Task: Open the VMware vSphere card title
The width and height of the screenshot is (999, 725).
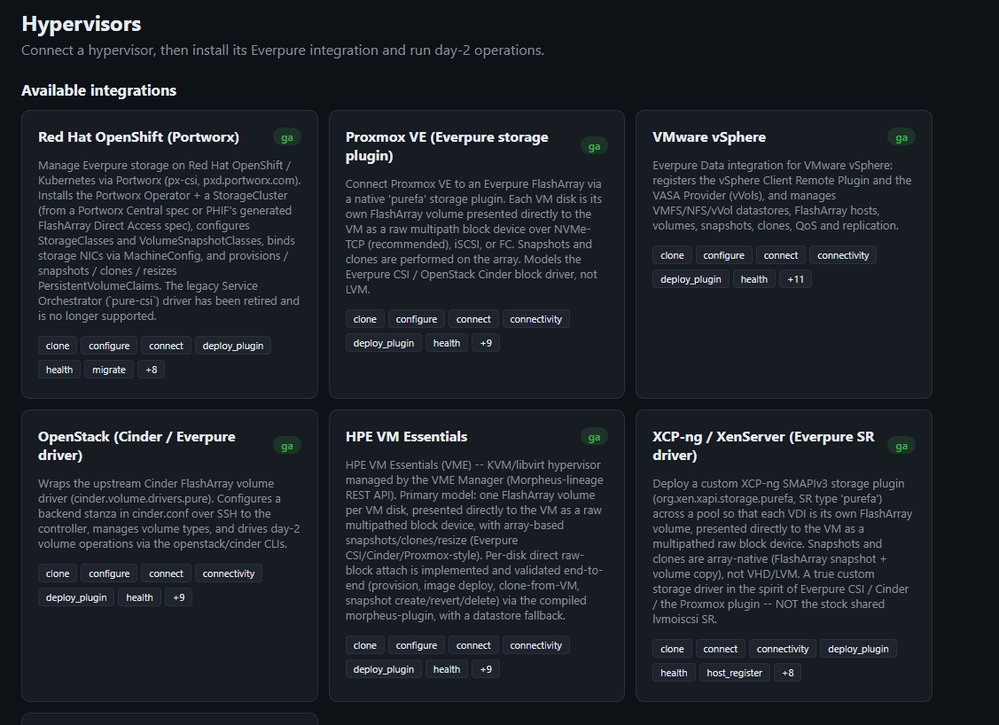Action: click(x=709, y=137)
